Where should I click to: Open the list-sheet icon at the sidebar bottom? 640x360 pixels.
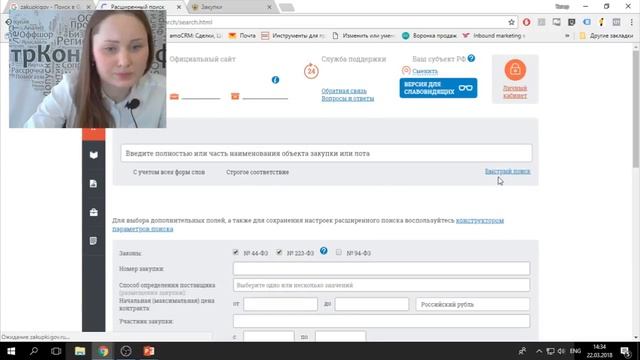93,241
